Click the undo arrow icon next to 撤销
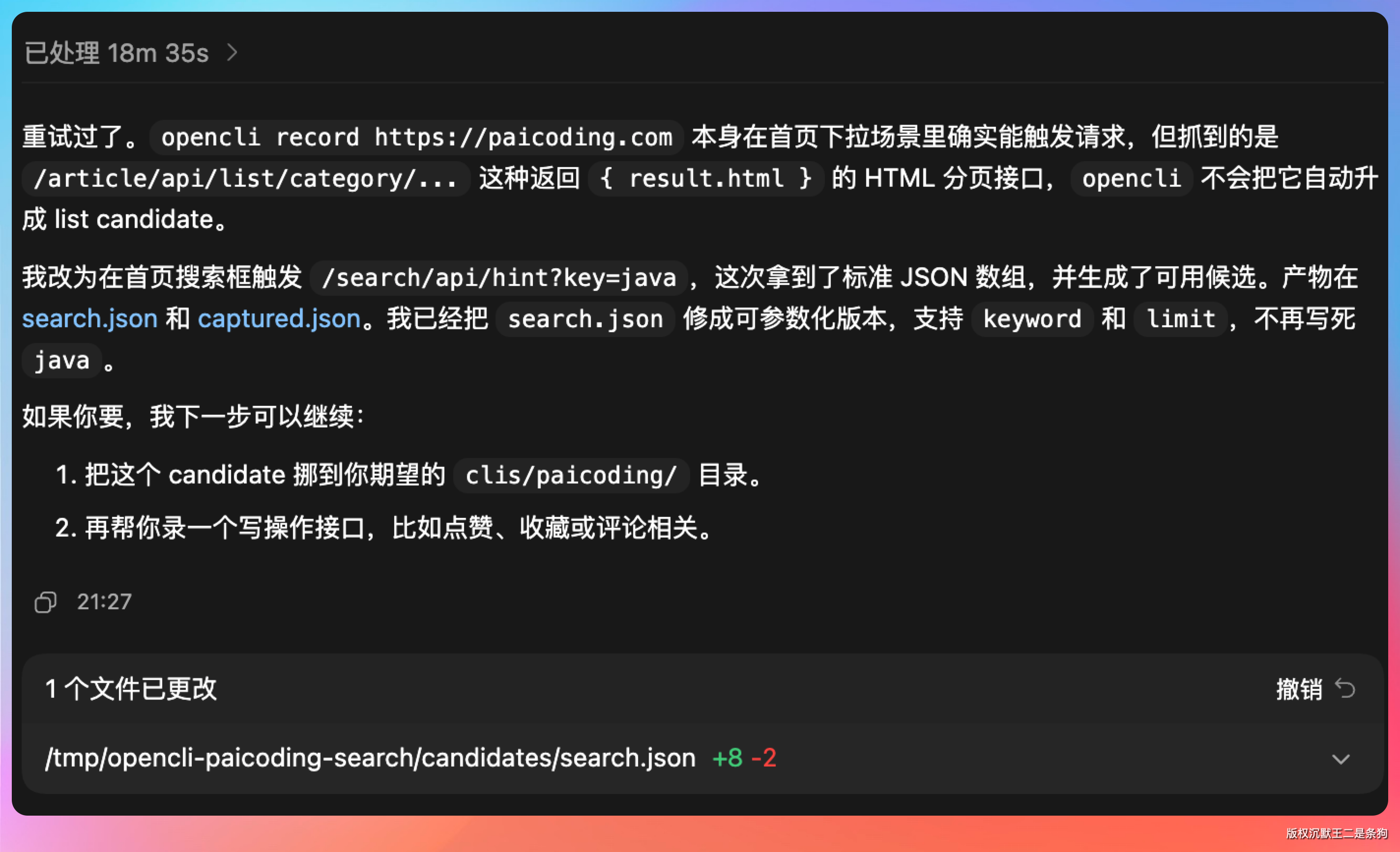Viewport: 1400px width, 852px height. point(1345,689)
